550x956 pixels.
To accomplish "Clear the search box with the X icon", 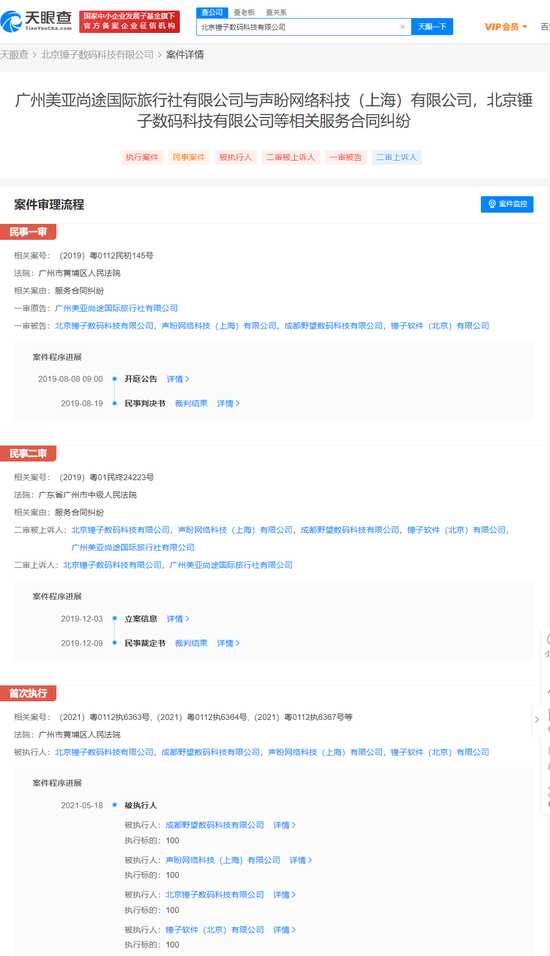I will (x=402, y=27).
